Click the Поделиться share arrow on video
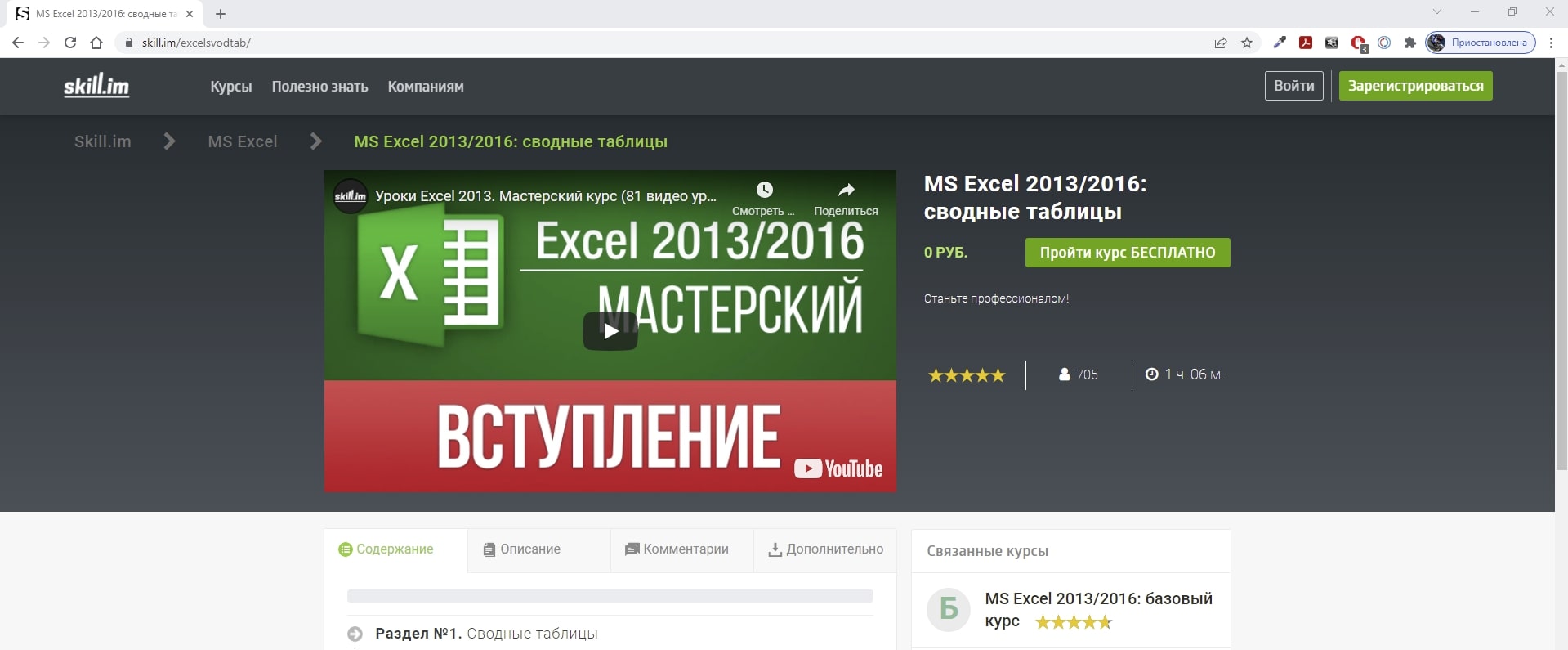This screenshot has width=1568, height=650. (847, 190)
